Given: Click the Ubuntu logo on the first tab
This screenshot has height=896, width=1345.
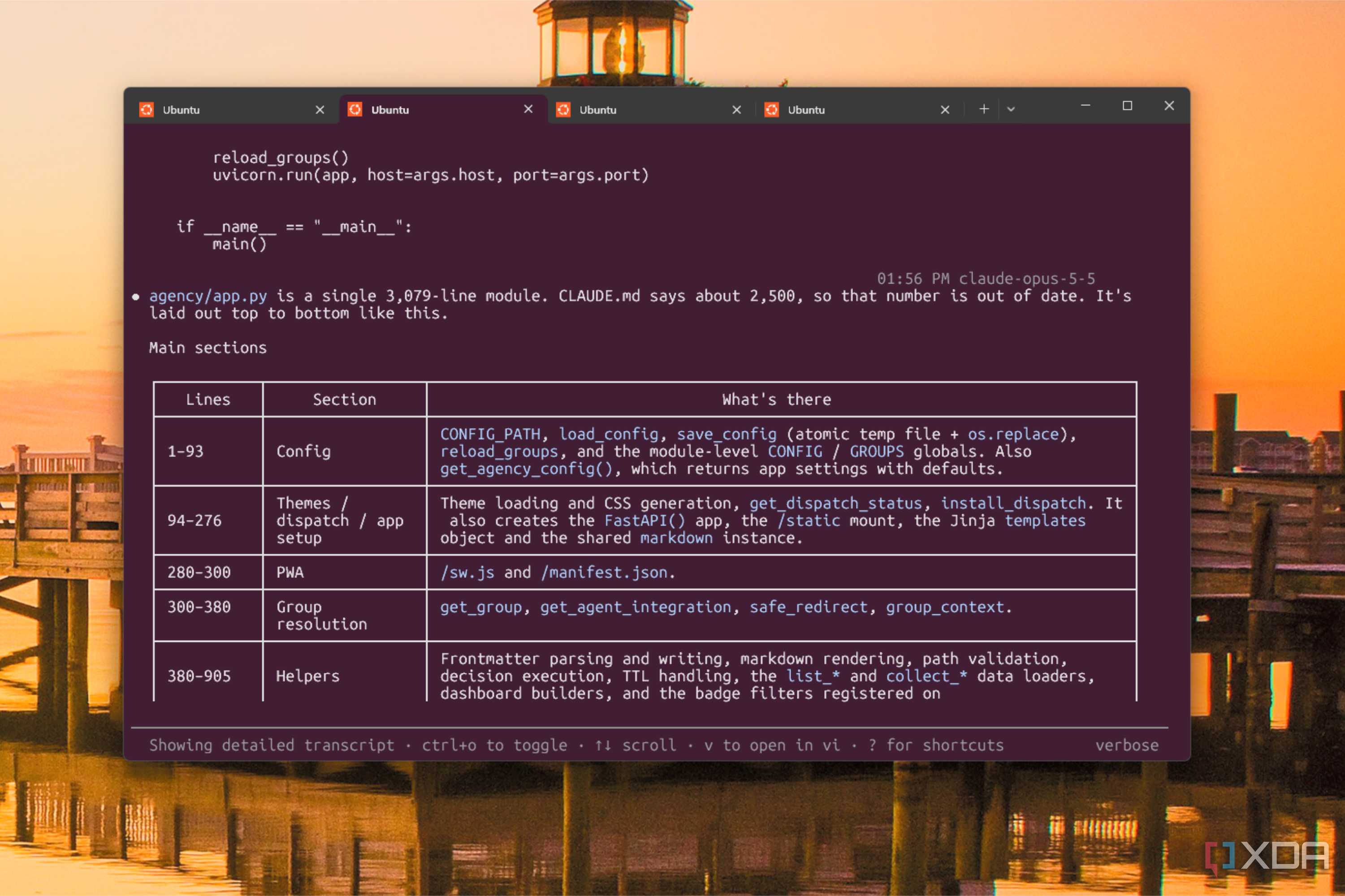Looking at the screenshot, I should (147, 110).
